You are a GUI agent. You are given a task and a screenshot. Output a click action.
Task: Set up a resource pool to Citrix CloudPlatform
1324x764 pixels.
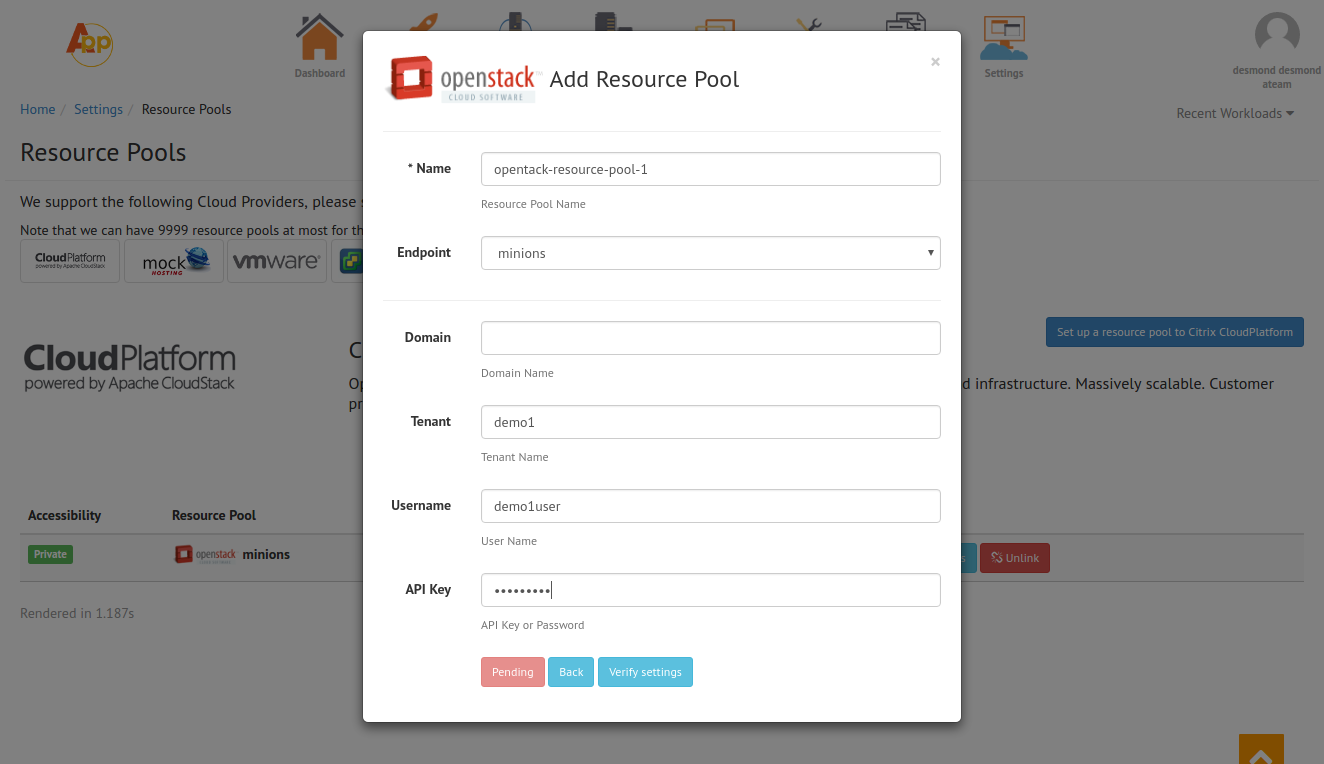coord(1175,332)
